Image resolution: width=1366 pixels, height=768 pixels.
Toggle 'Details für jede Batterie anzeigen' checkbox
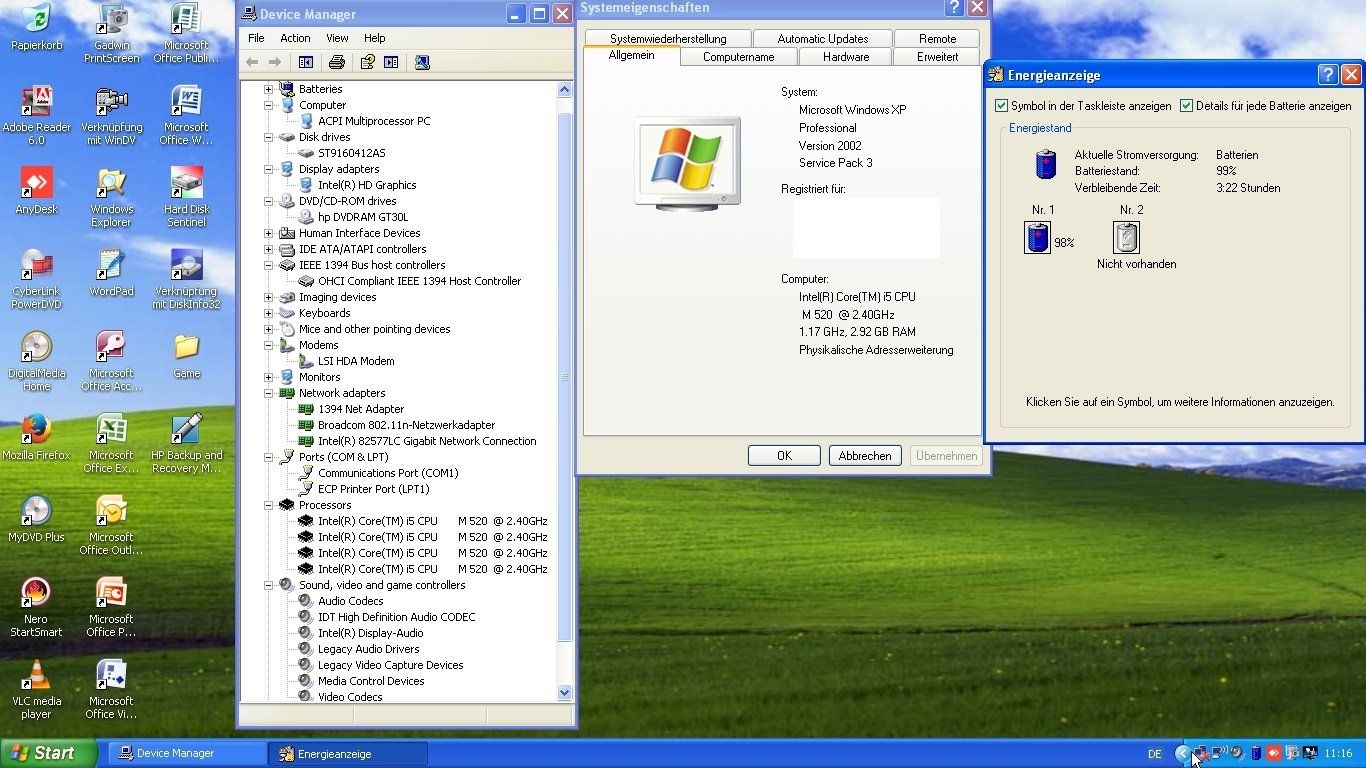click(x=1187, y=105)
